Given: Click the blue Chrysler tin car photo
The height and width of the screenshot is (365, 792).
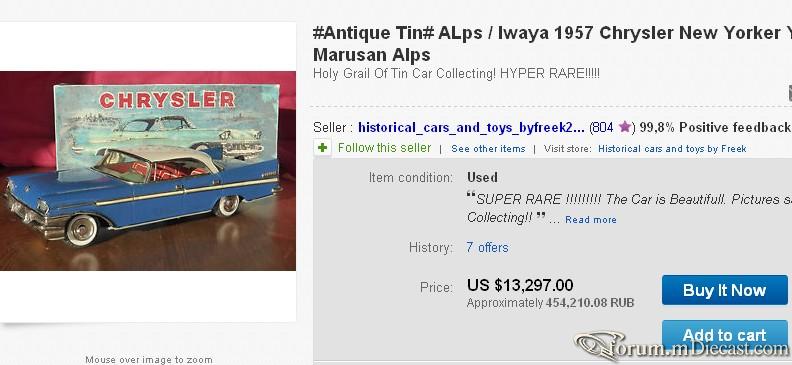Looking at the screenshot, I should coord(141,192).
